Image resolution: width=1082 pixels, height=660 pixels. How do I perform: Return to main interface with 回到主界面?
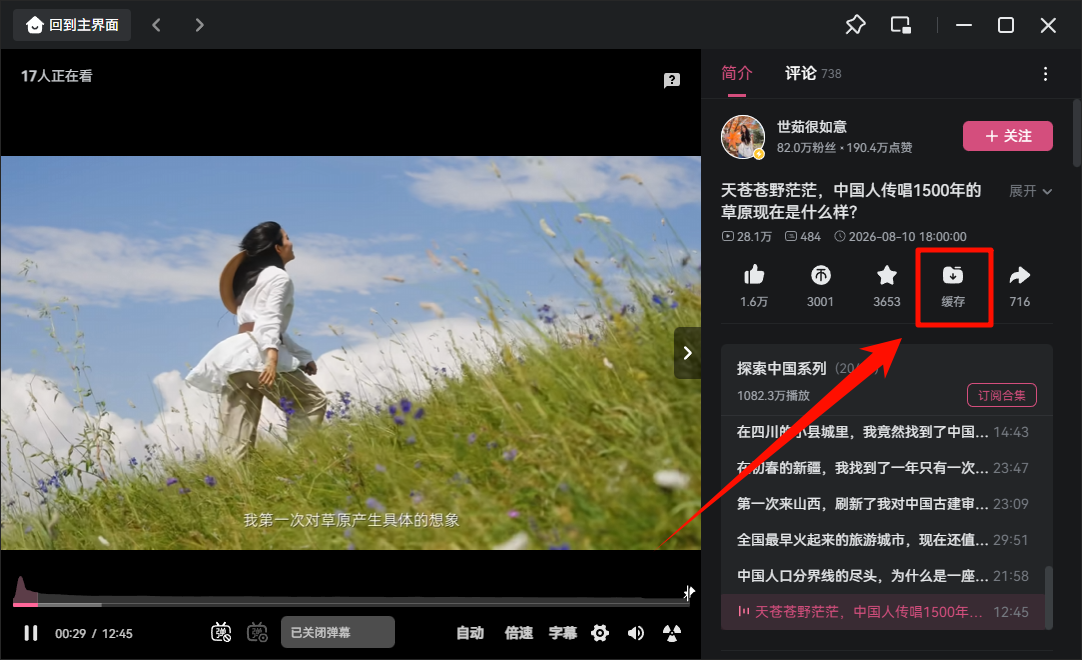[x=72, y=26]
